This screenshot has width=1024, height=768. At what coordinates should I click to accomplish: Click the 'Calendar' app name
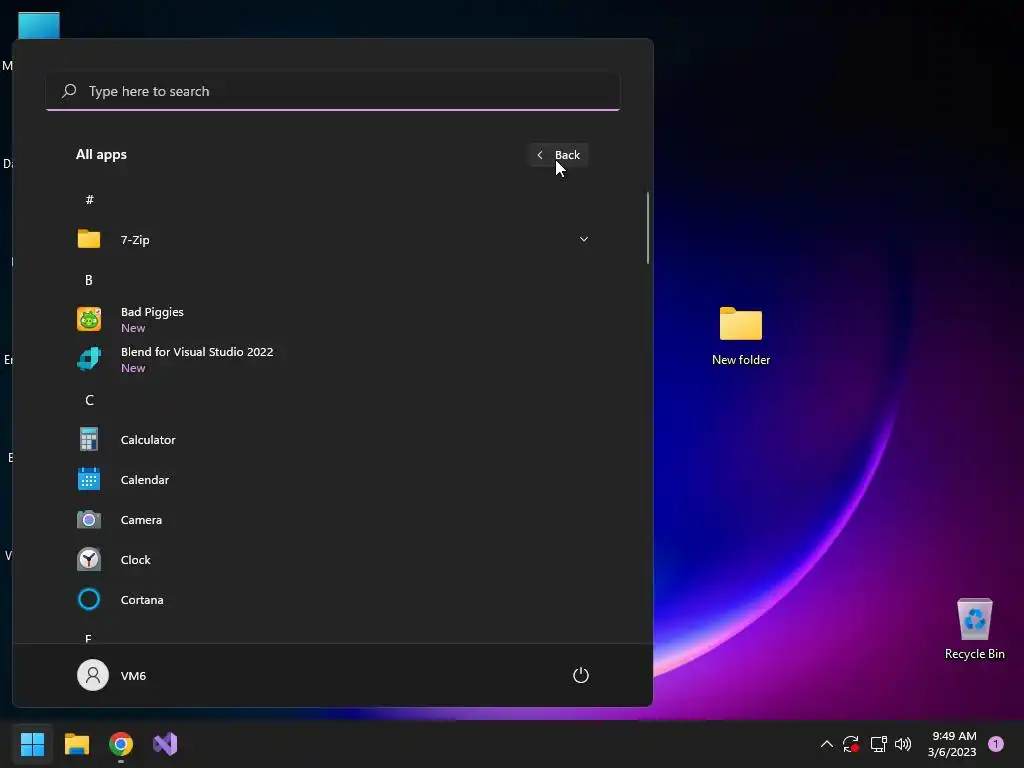coord(145,480)
